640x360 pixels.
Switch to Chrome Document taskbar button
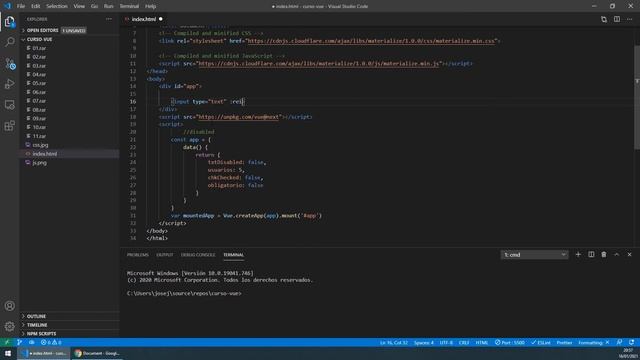pos(97,353)
